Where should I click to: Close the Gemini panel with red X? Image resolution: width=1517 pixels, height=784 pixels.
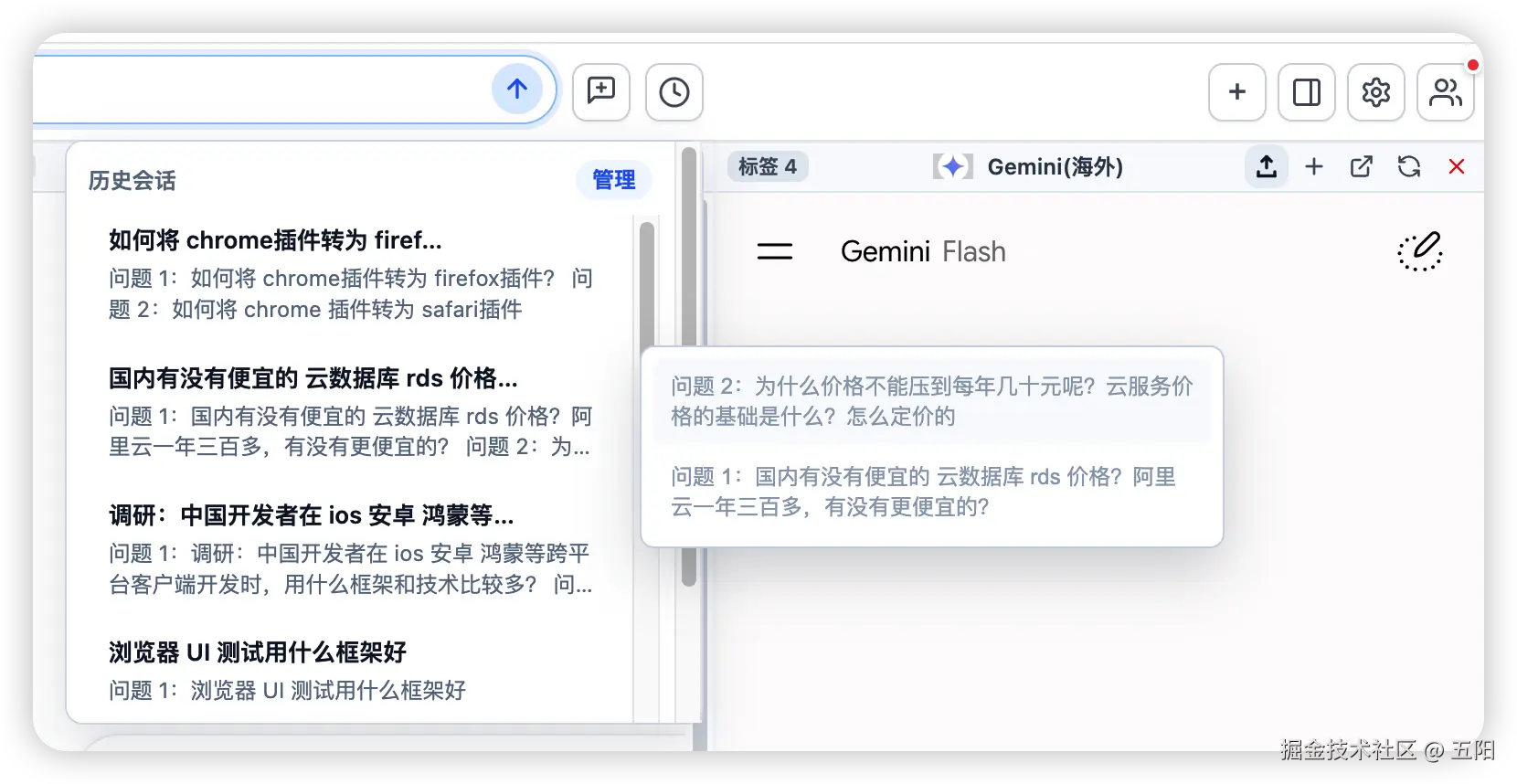tap(1457, 166)
